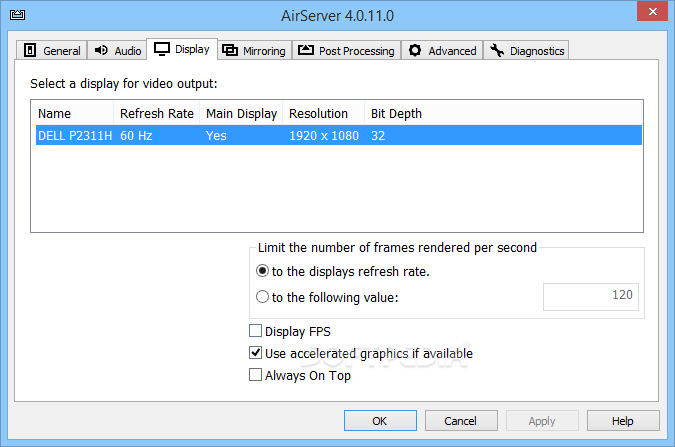Select the Display tab label
675x447 pixels.
click(x=192, y=49)
